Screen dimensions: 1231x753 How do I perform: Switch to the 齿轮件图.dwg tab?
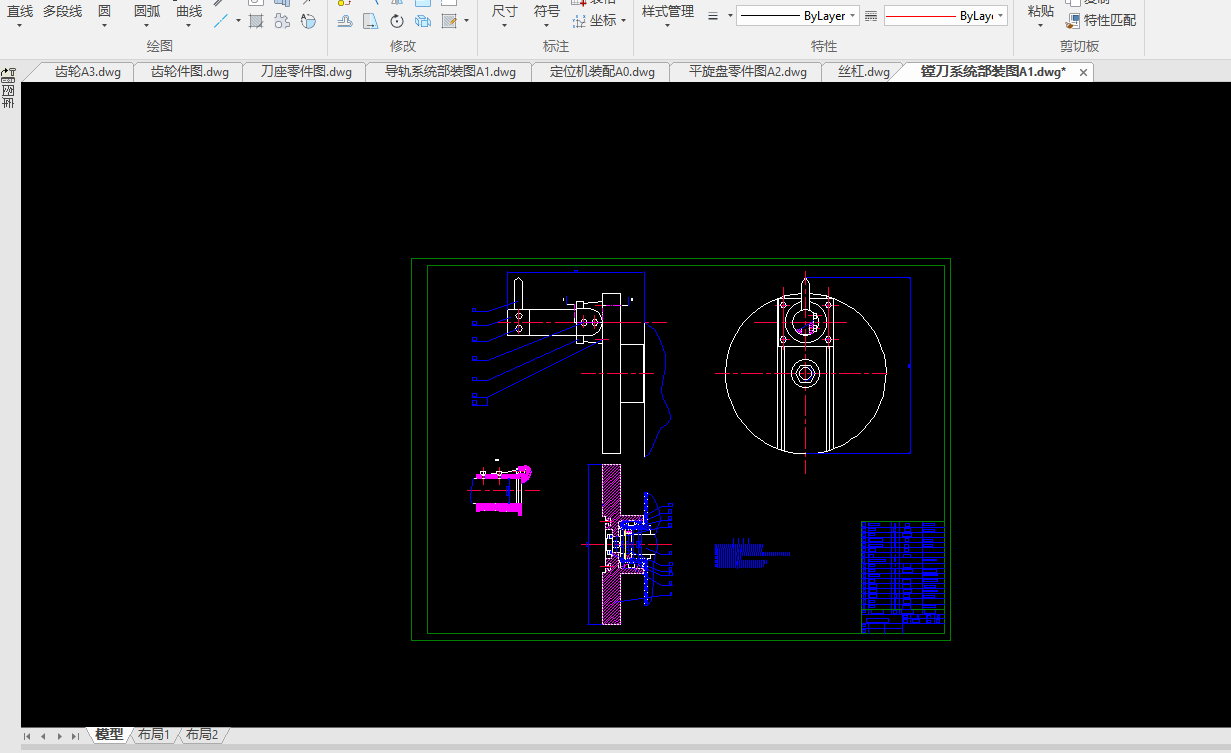189,72
